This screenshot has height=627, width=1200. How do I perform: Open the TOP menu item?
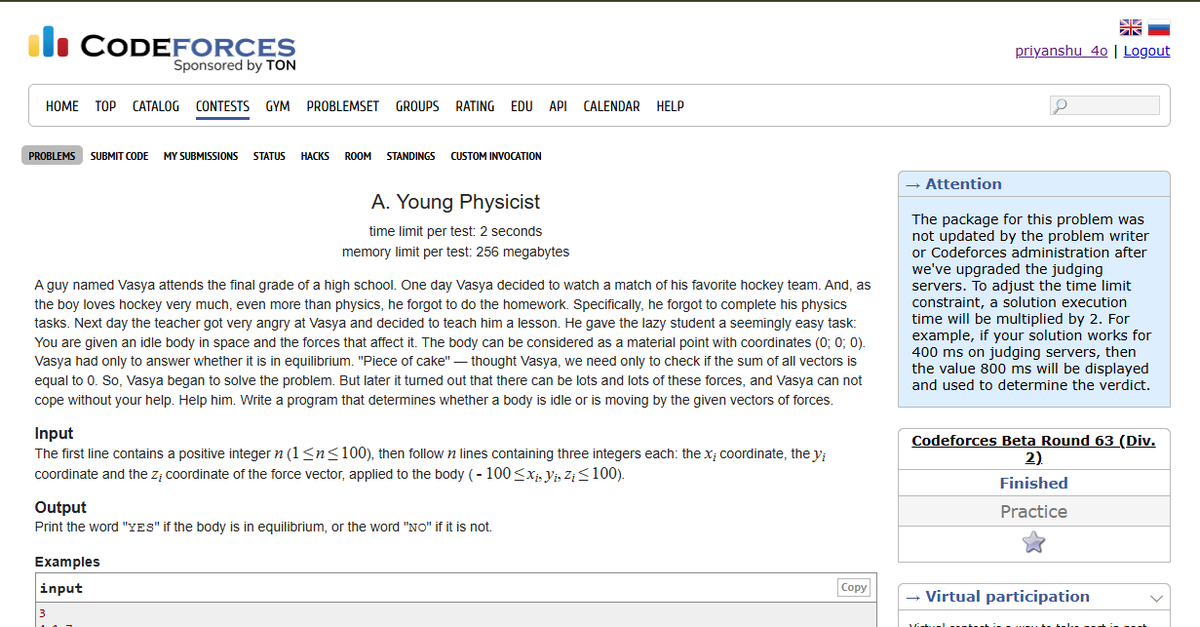click(x=105, y=106)
